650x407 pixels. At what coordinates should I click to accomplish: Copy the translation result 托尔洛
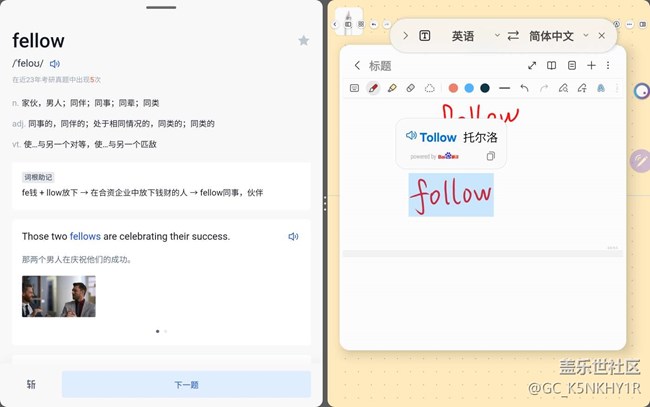coord(490,156)
